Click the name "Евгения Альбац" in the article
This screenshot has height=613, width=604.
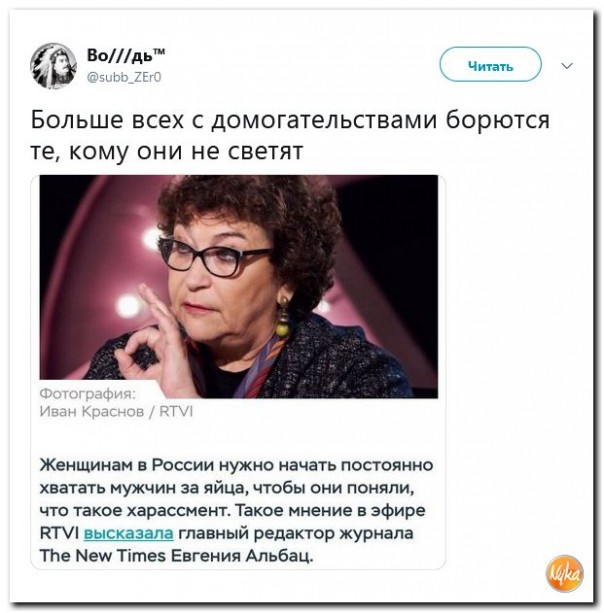point(242,556)
